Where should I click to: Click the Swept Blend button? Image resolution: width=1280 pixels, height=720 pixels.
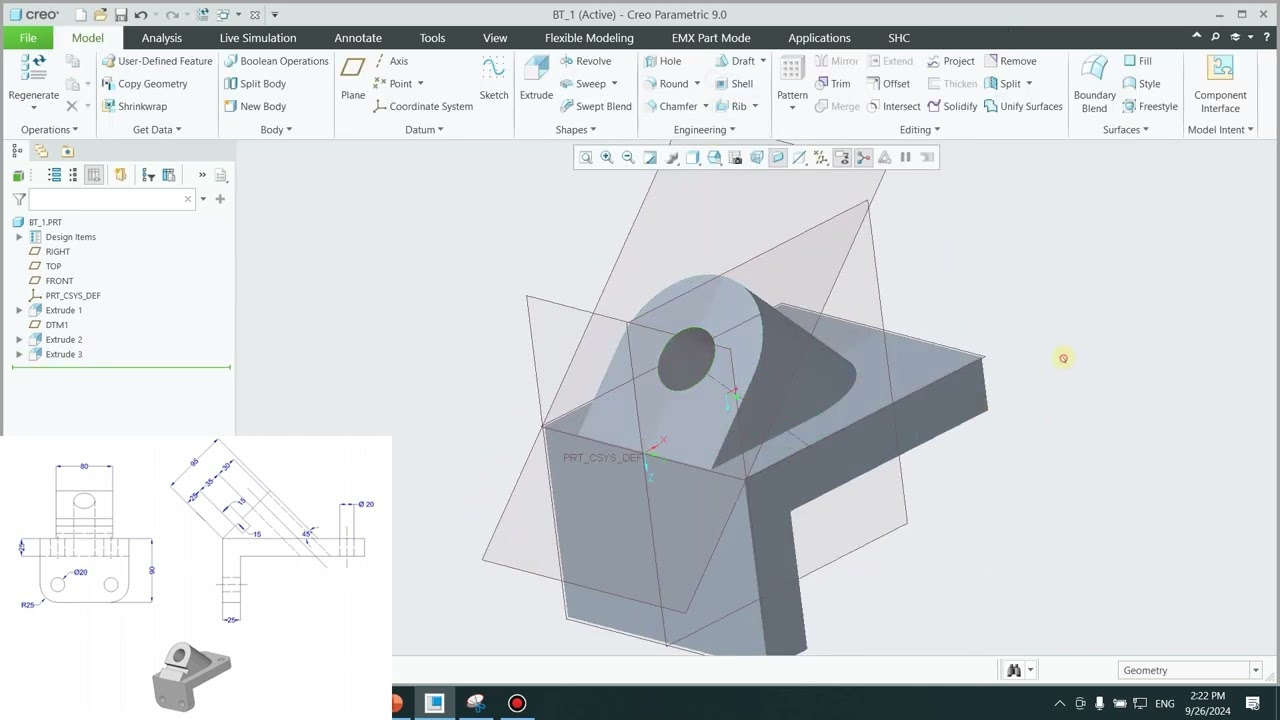tap(595, 106)
